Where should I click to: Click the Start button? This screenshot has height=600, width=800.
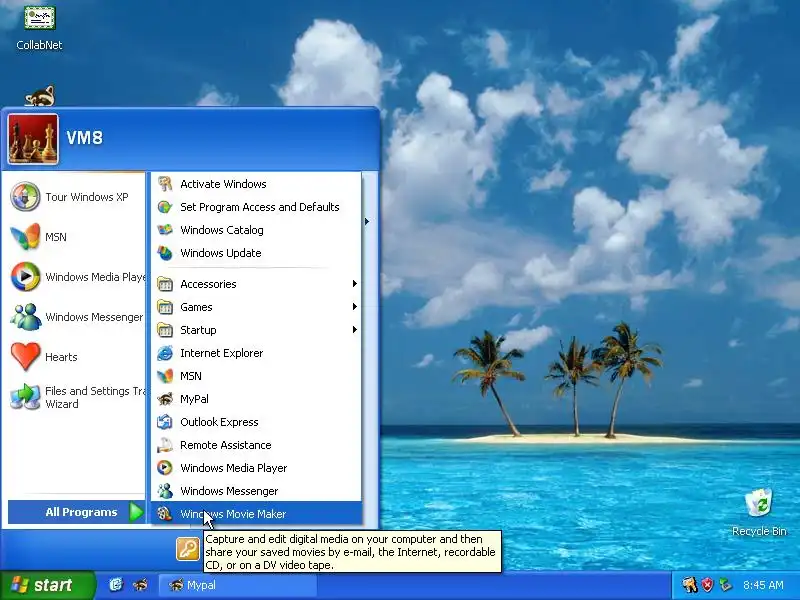(47, 585)
